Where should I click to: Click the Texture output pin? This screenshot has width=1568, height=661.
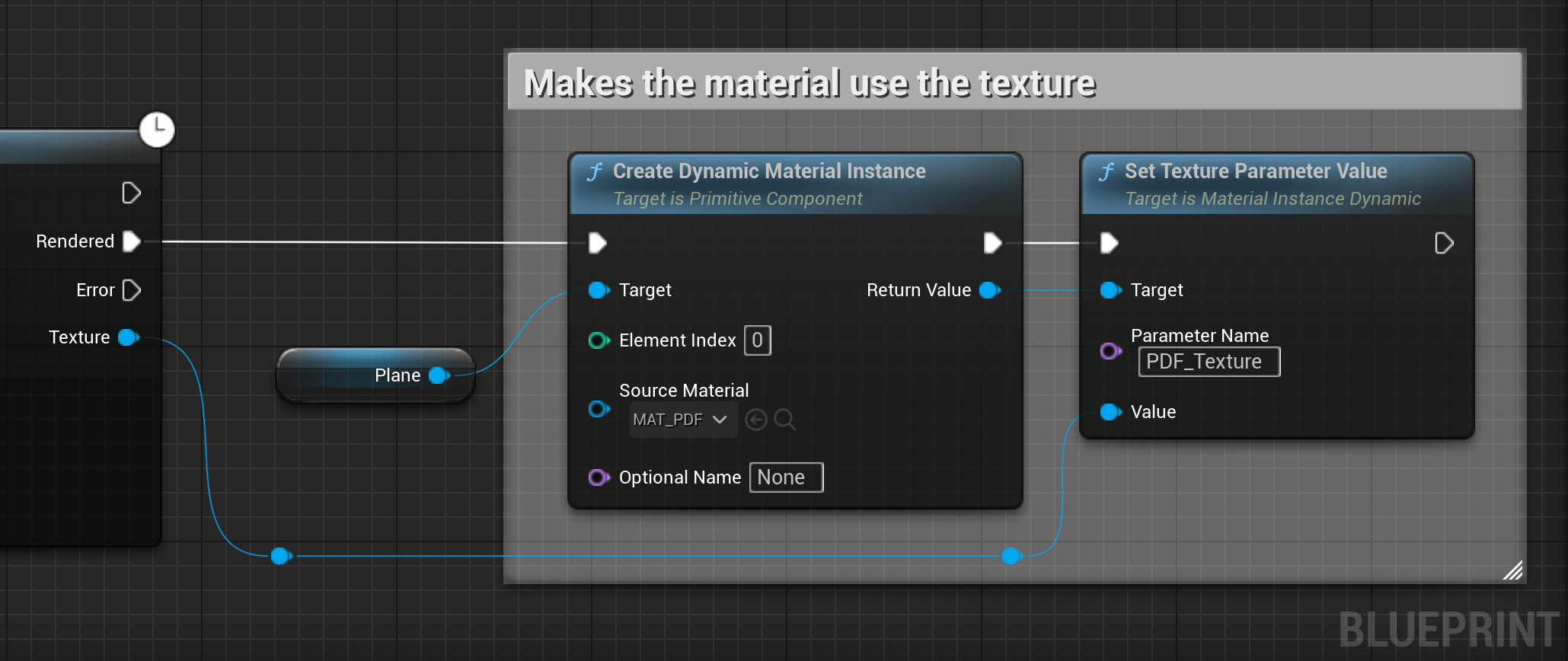129,337
